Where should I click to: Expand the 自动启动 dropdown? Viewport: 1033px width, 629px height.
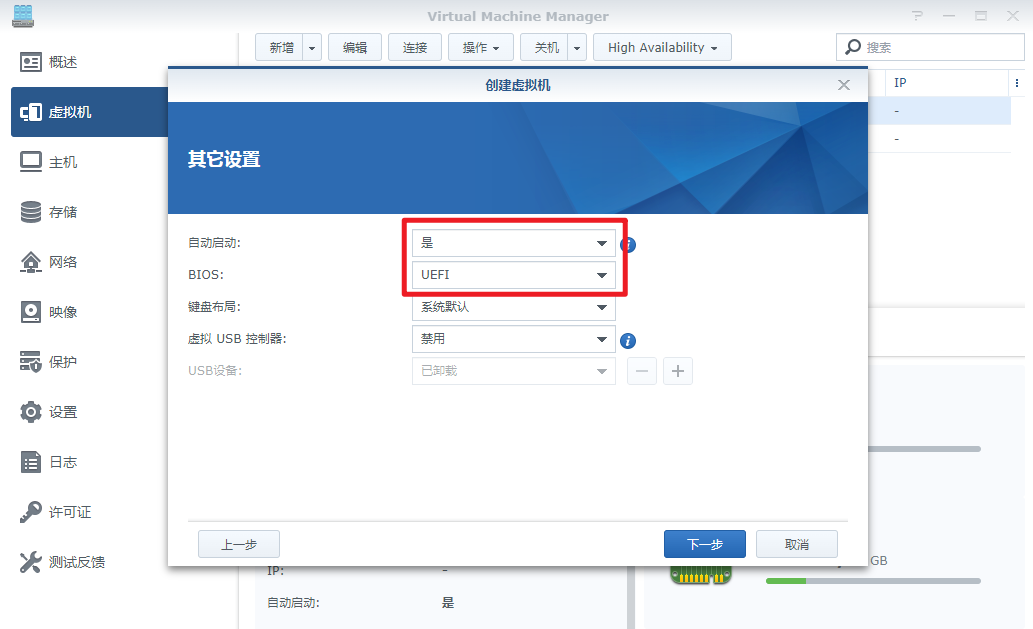pos(513,243)
